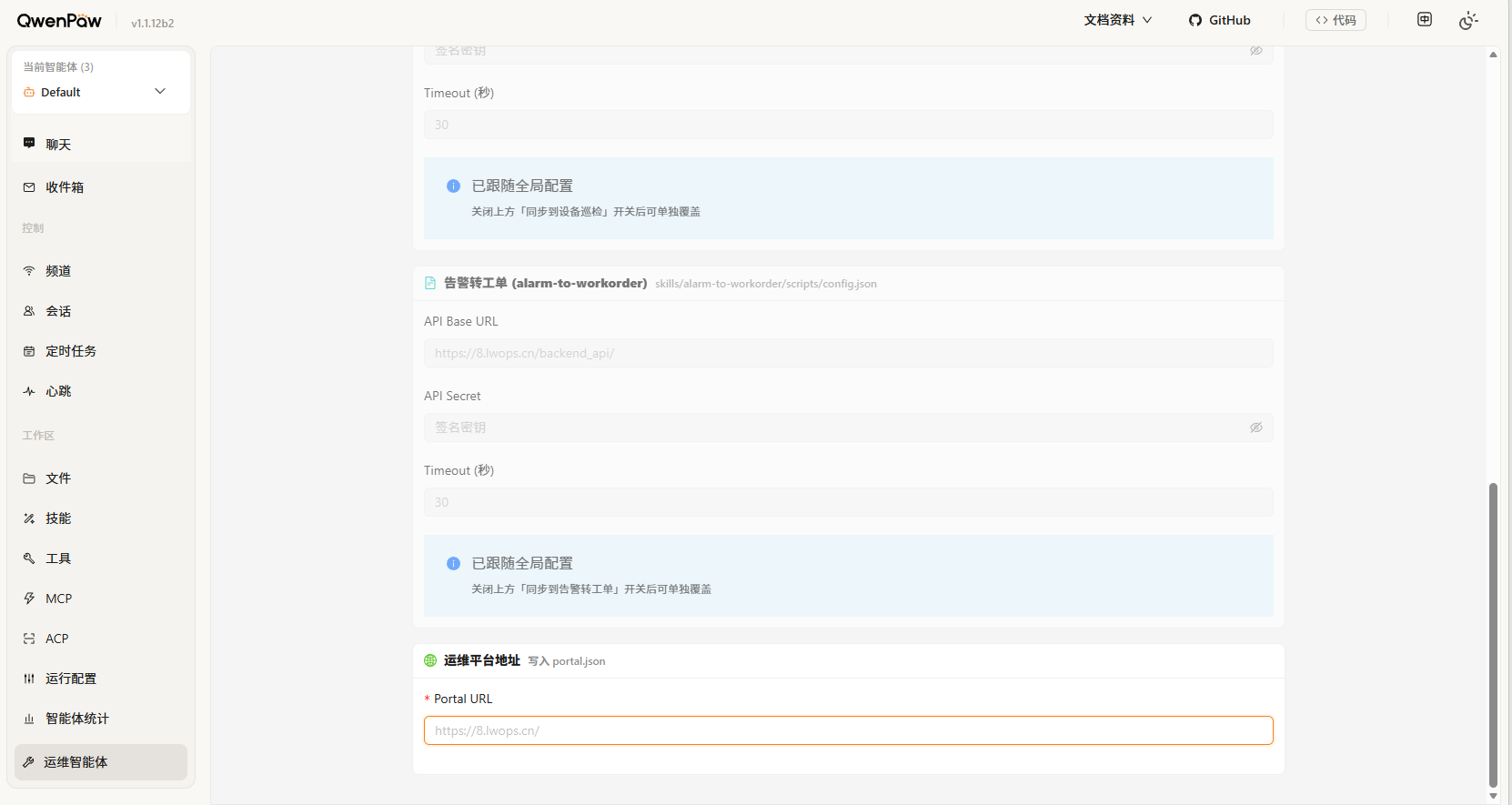Click the 运行配置 sliders icon
Screen dimensions: 1512x805
(29, 679)
